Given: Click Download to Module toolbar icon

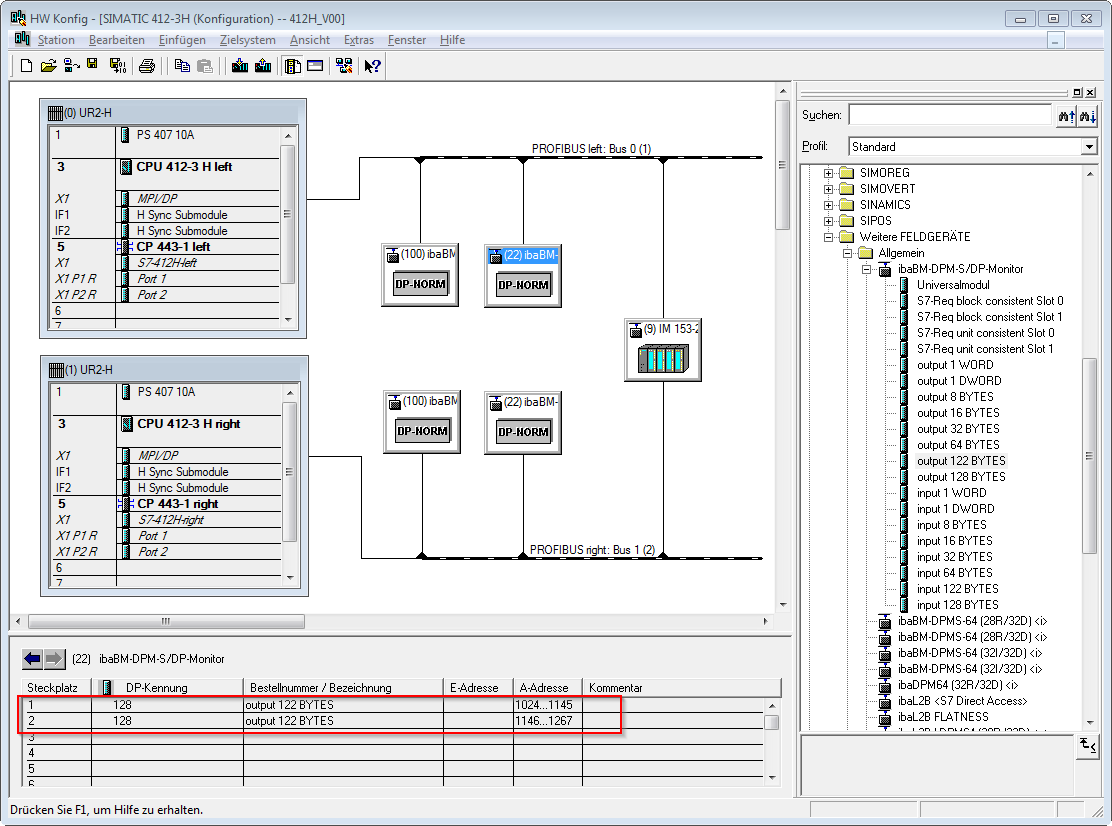Looking at the screenshot, I should coord(240,66).
